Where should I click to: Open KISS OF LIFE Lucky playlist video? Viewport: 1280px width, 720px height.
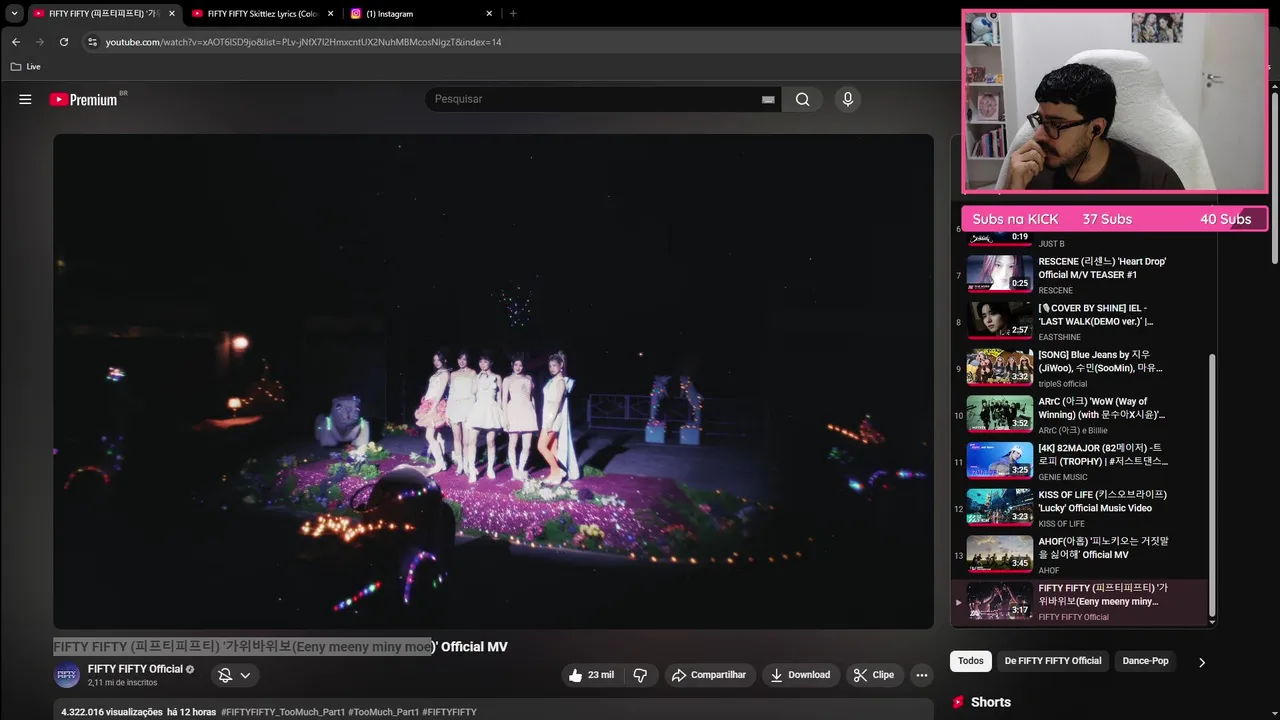coord(1078,508)
